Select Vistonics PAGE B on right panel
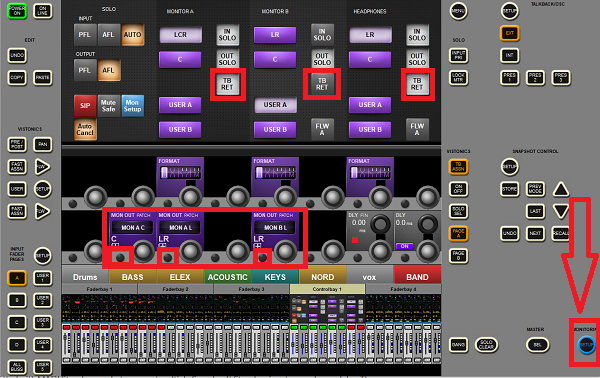 pyautogui.click(x=458, y=256)
